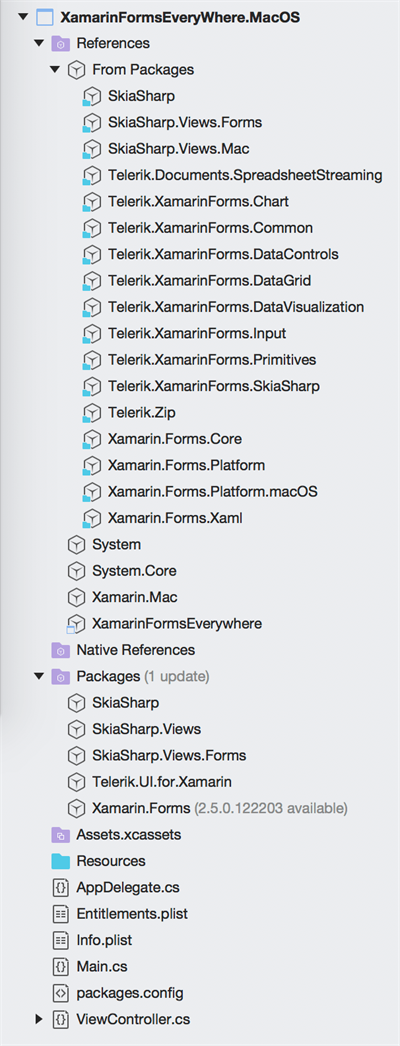Click the Xamarin.Forms.Core reference icon
The height and width of the screenshot is (1046, 400).
91,440
